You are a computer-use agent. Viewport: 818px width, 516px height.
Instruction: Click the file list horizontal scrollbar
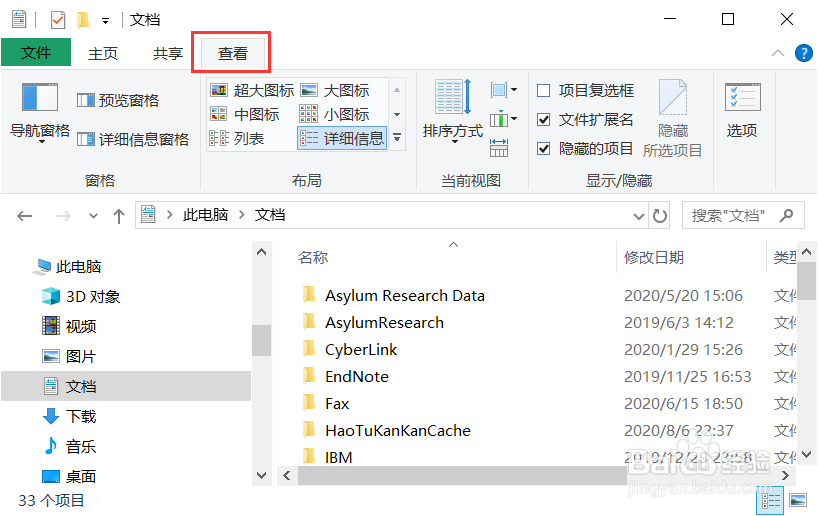[x=462, y=475]
